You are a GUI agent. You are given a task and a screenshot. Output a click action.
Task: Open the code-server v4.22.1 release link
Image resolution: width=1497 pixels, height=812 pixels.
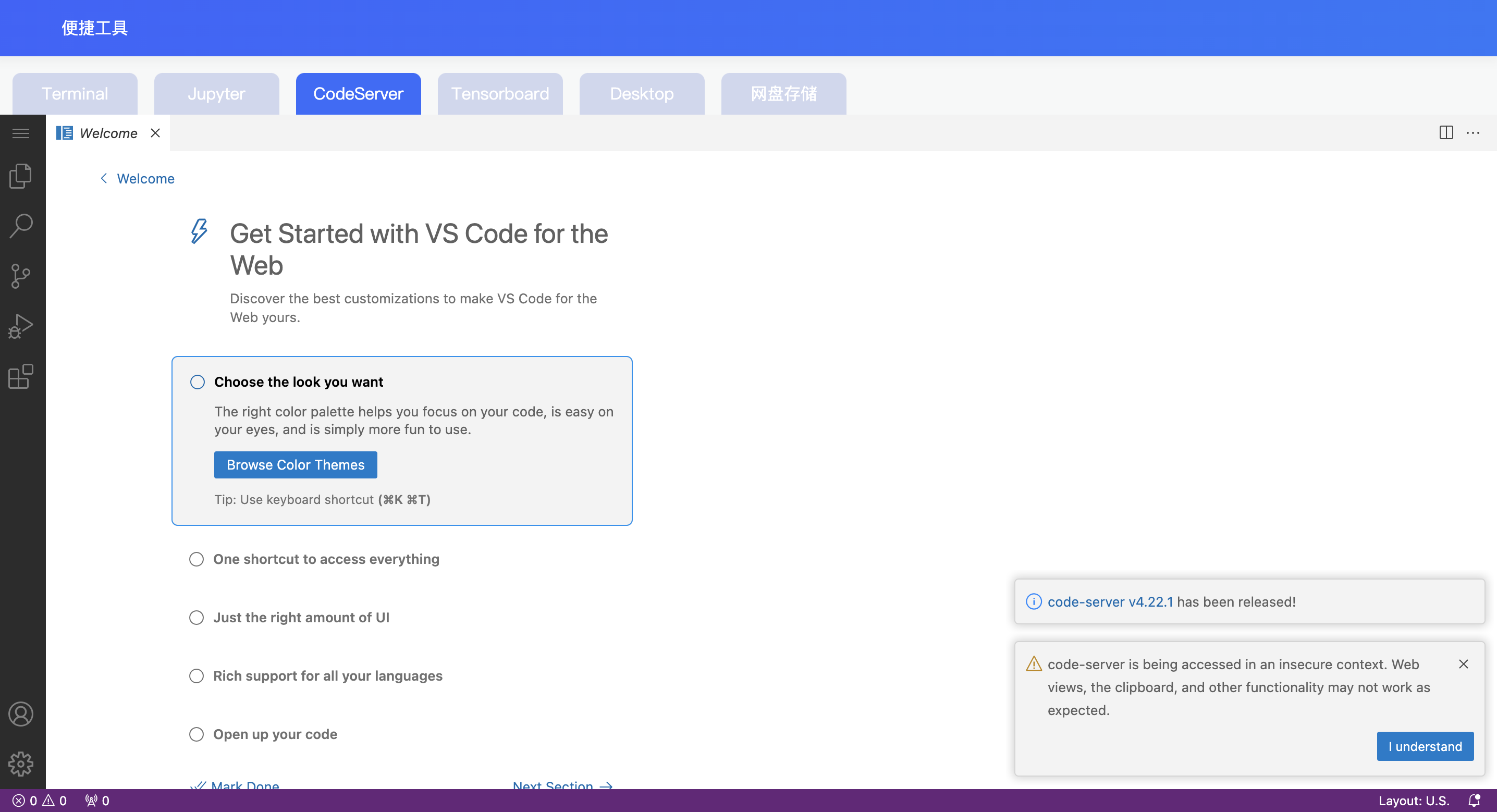1110,601
